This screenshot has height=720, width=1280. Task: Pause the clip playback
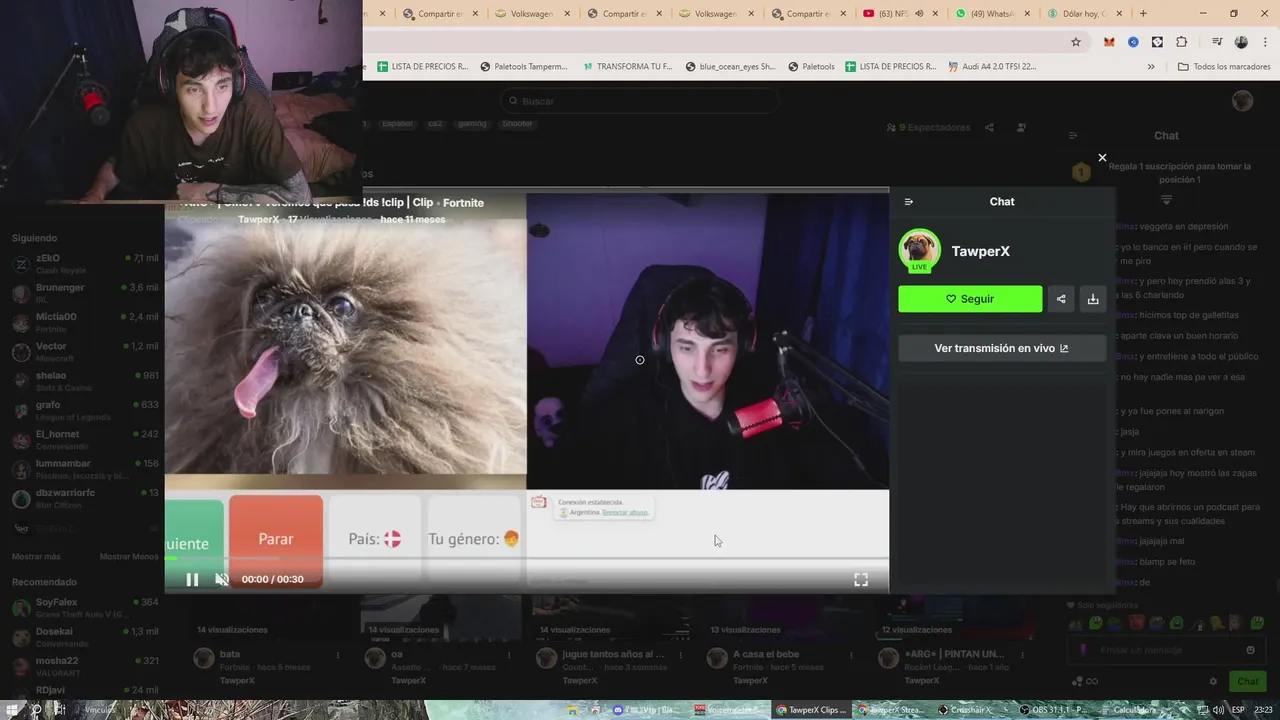point(192,579)
